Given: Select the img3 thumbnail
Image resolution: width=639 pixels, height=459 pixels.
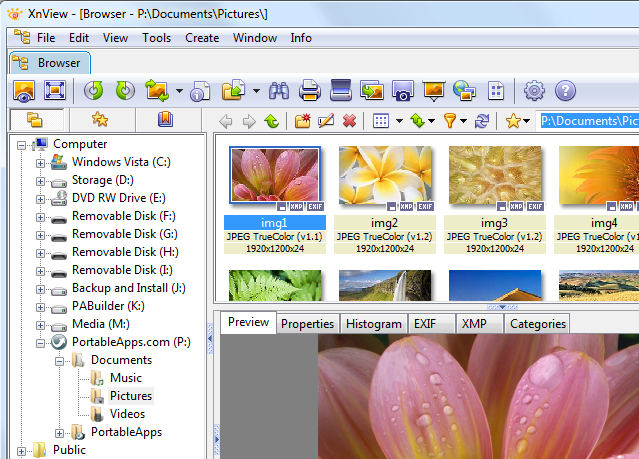Looking at the screenshot, I should (x=495, y=176).
